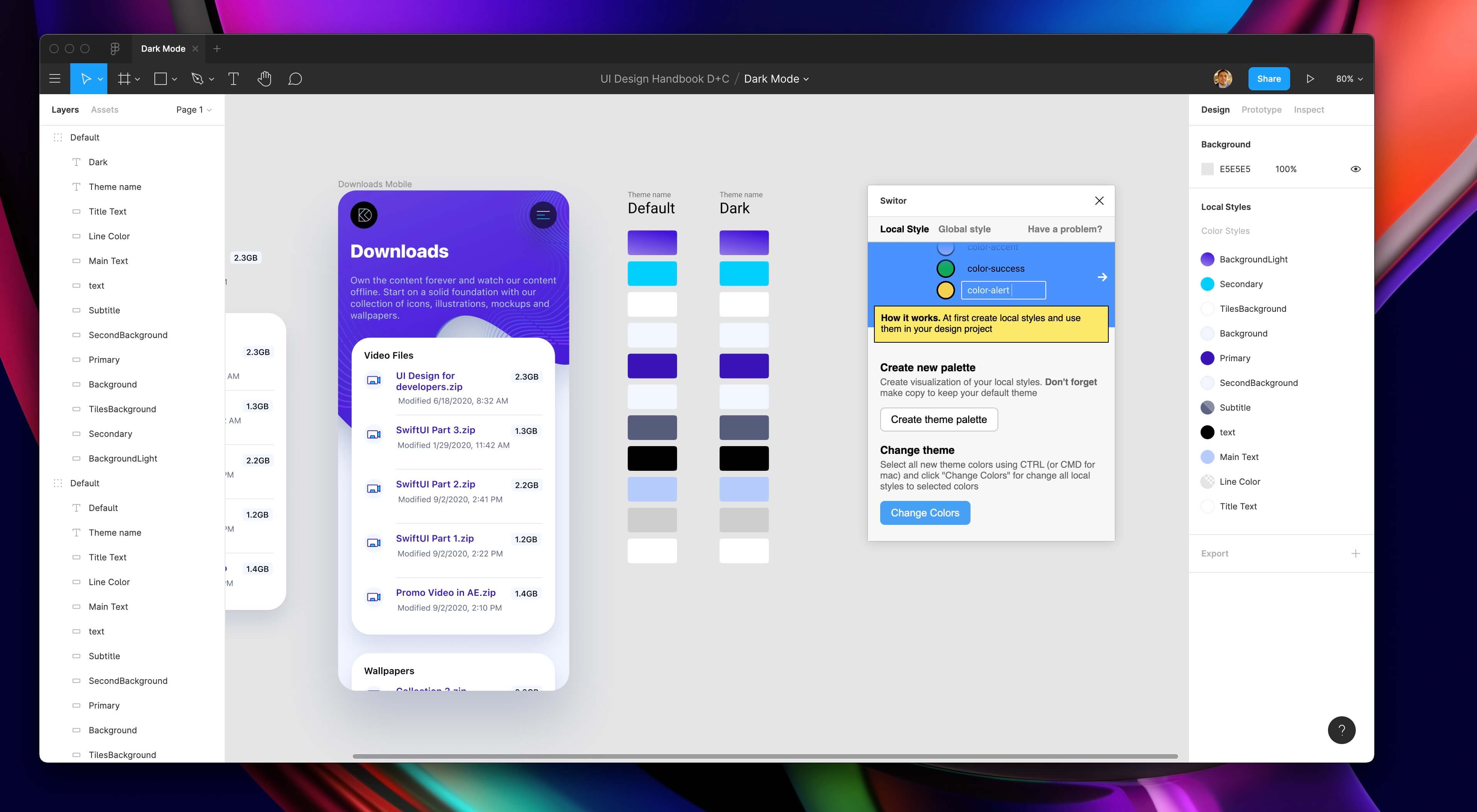Toggle background visibility eye icon
The image size is (1477, 812).
[x=1355, y=169]
